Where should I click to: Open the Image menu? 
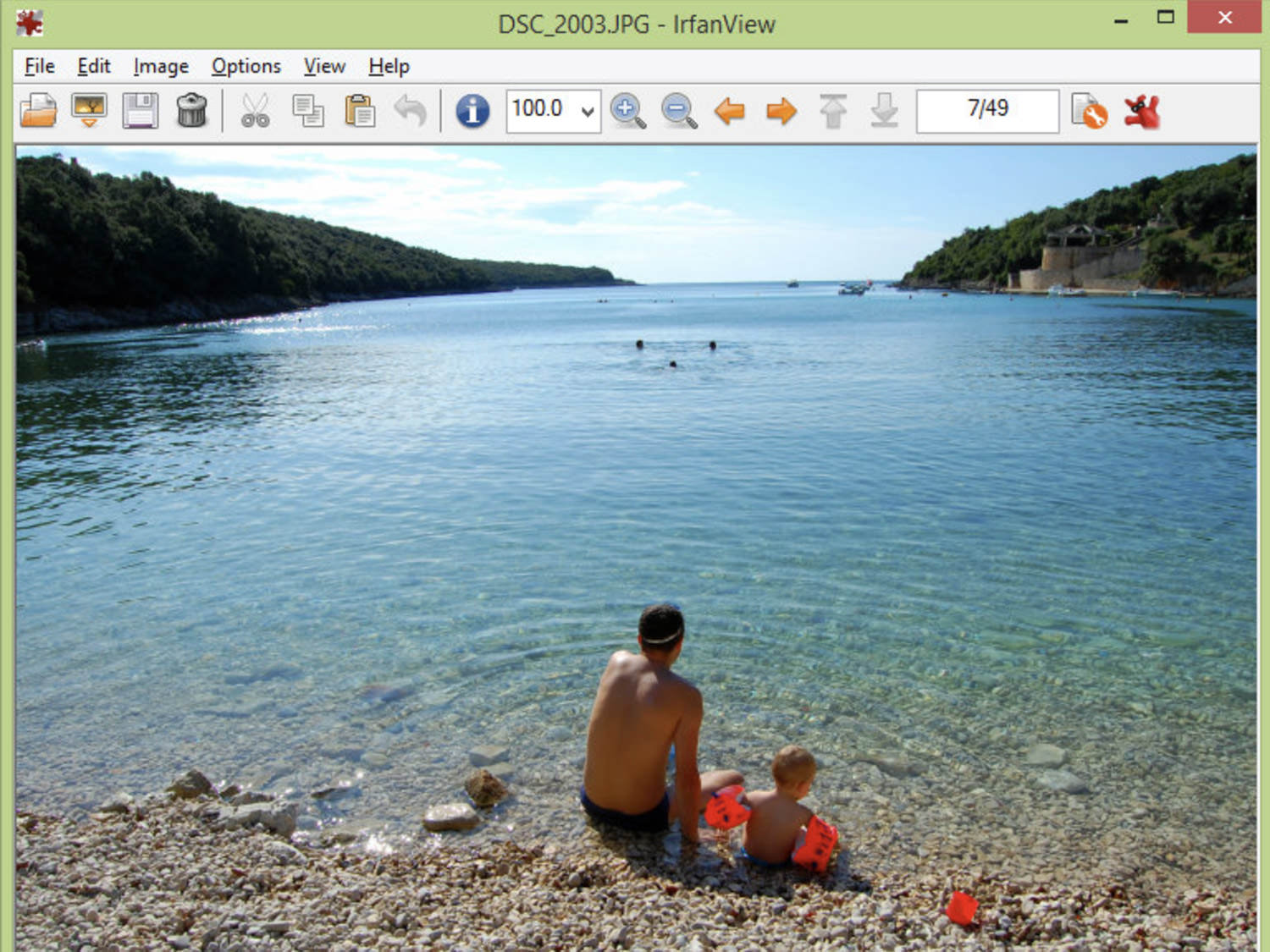[x=161, y=66]
